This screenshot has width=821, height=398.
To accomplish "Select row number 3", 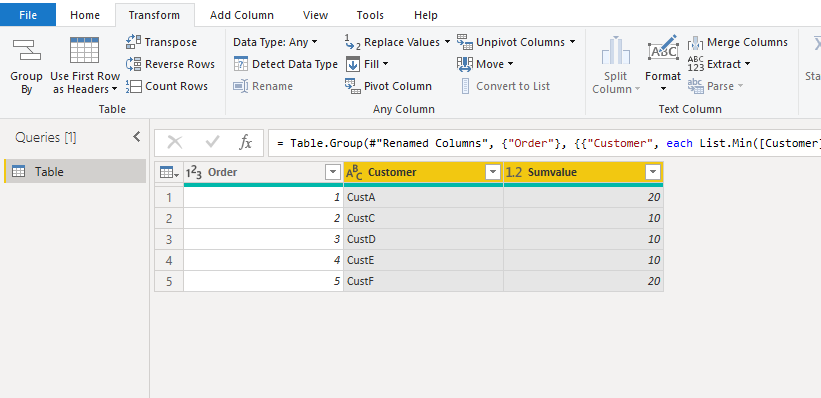I will click(x=169, y=239).
